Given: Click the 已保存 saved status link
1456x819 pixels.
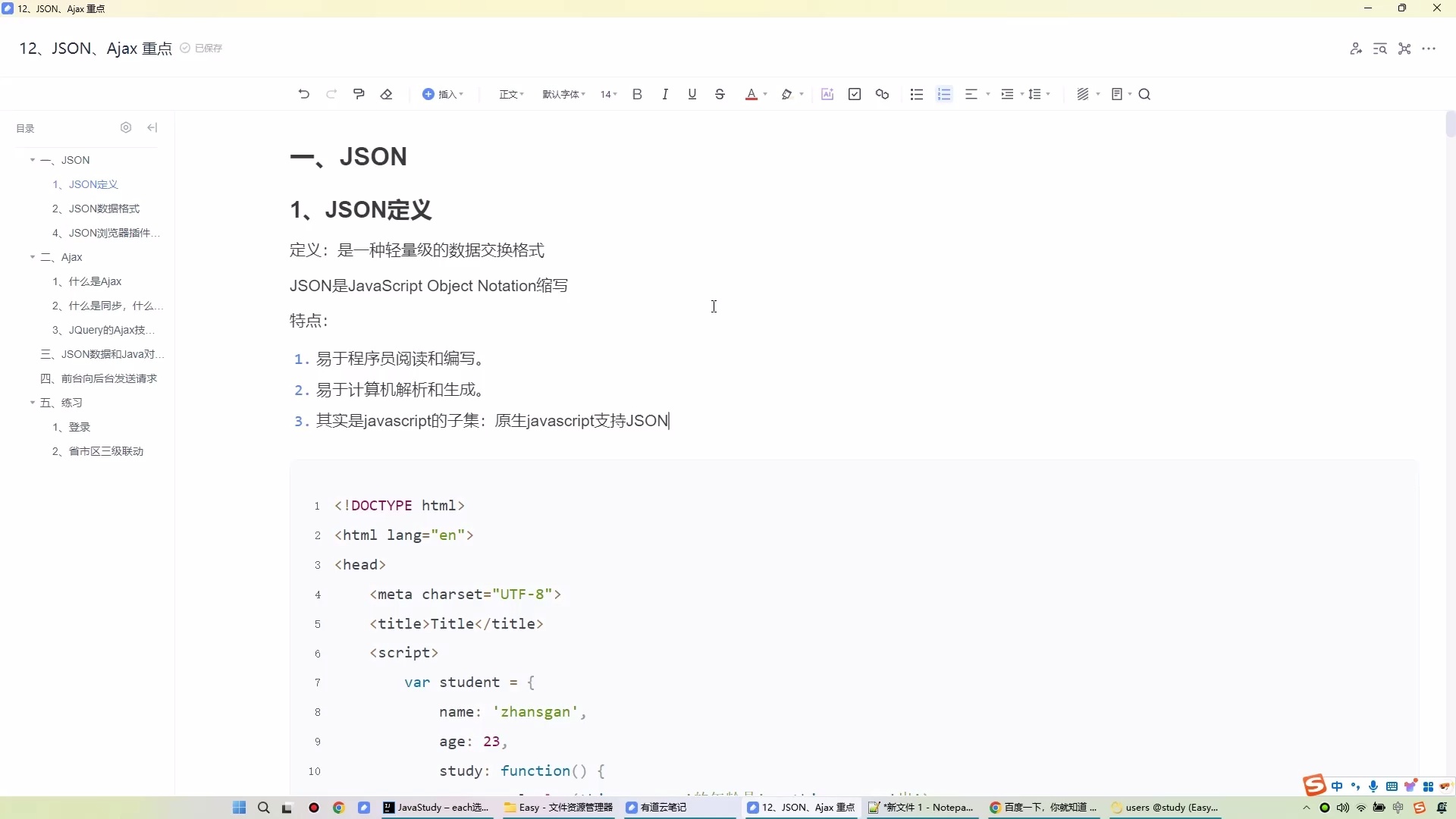Looking at the screenshot, I should [x=202, y=48].
